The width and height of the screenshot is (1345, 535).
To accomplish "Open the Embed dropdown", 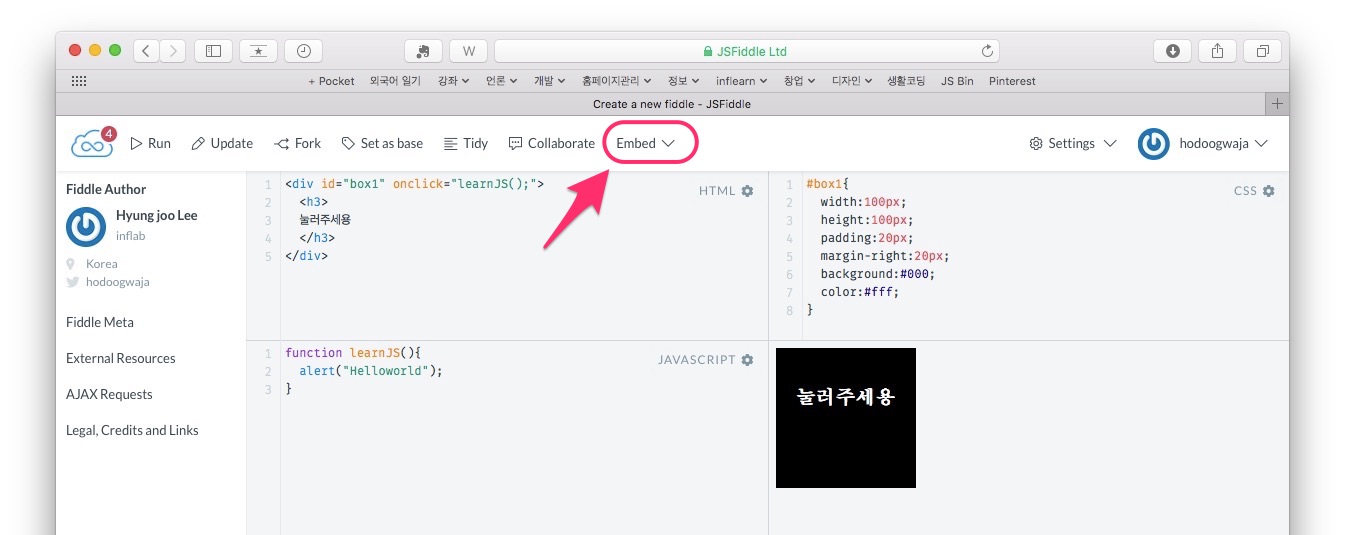I will (646, 143).
